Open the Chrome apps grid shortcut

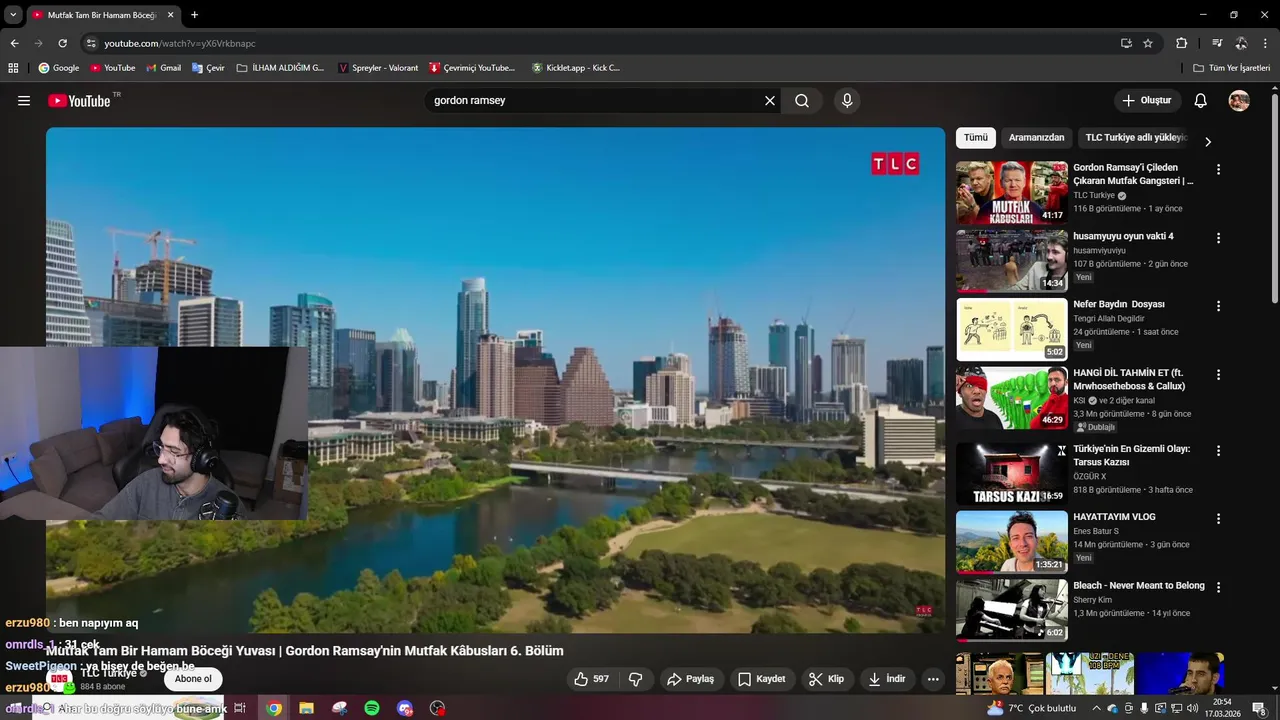tap(13, 68)
